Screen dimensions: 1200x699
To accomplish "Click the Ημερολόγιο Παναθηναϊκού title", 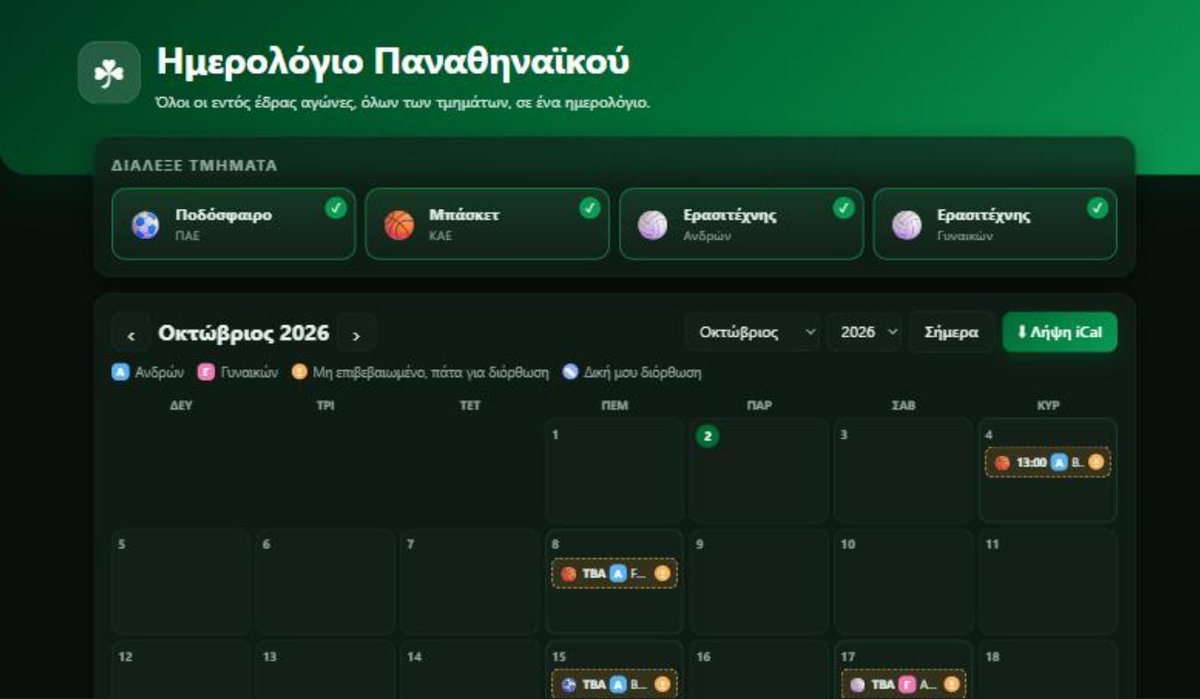I will [x=393, y=61].
